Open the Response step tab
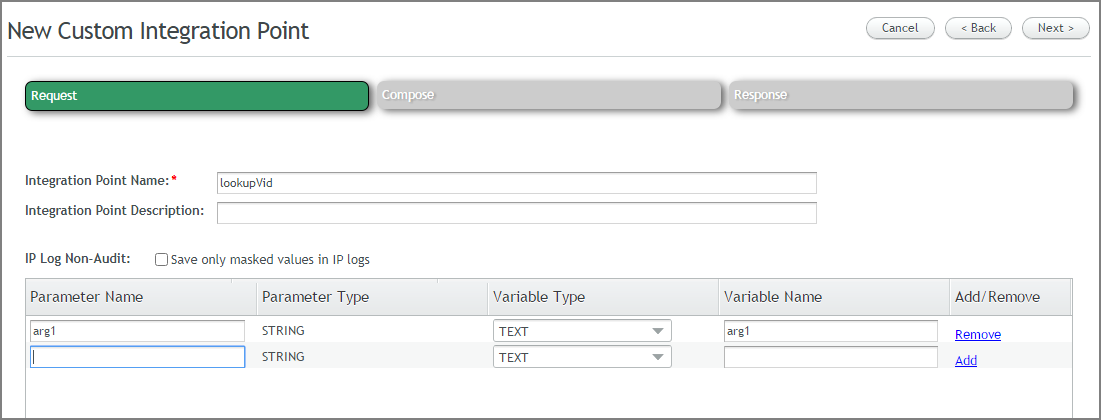This screenshot has width=1101, height=420. (901, 95)
